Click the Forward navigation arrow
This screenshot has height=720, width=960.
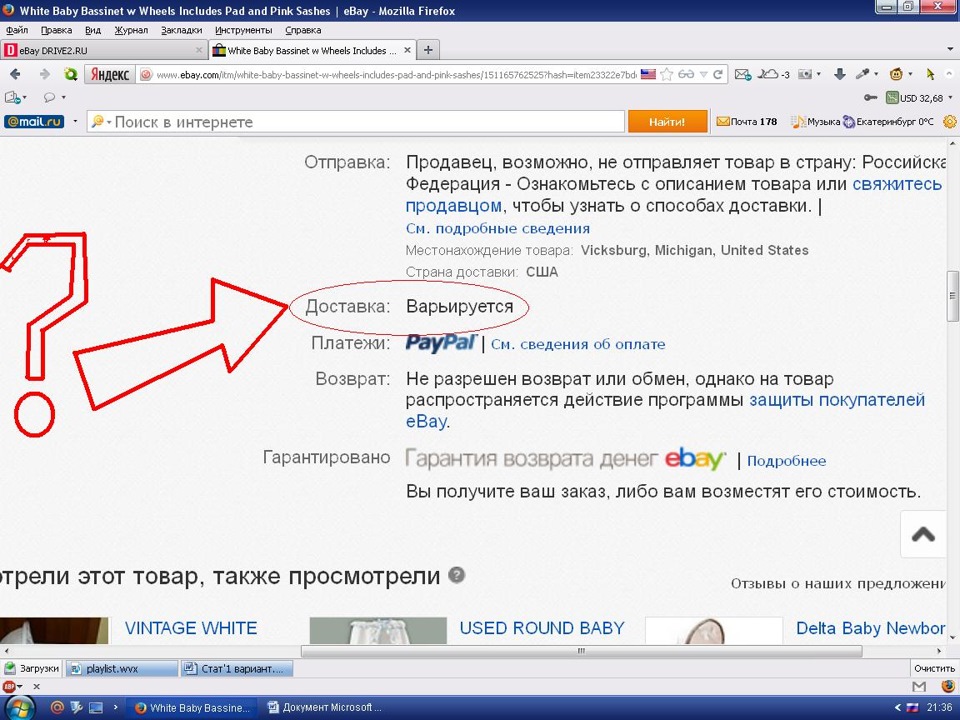(x=45, y=74)
